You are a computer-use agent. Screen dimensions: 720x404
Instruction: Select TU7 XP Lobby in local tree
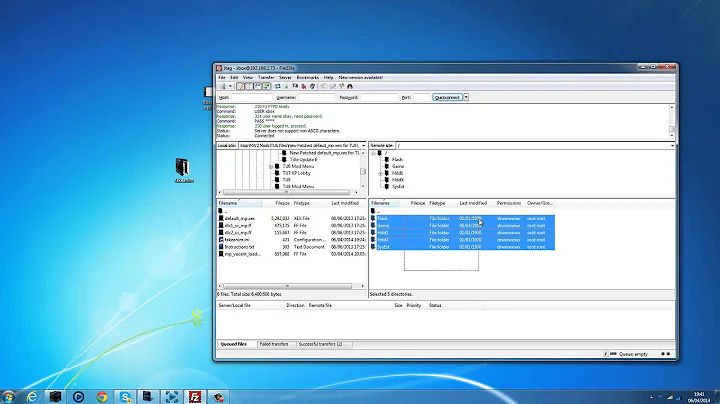[x=296, y=173]
